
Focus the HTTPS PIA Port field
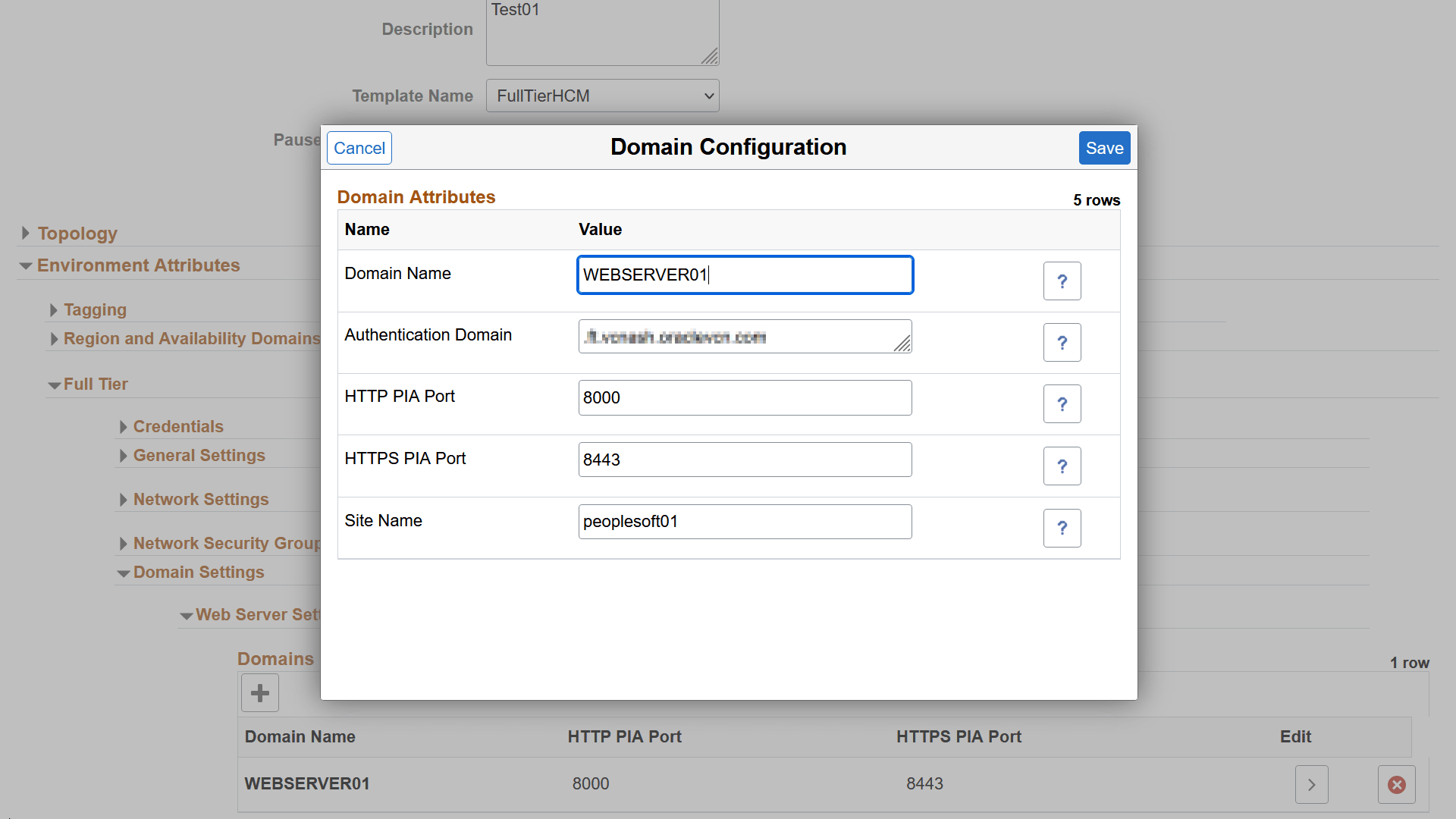(745, 460)
